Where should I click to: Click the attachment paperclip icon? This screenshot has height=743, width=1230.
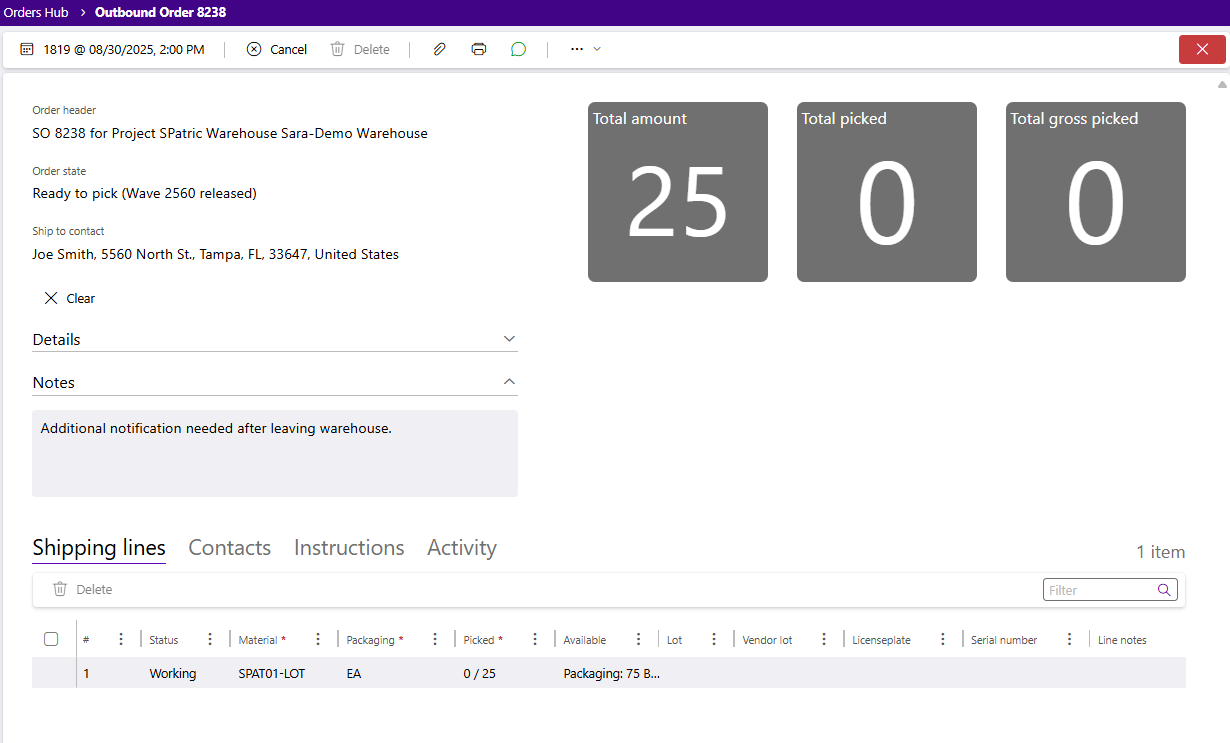pyautogui.click(x=439, y=49)
